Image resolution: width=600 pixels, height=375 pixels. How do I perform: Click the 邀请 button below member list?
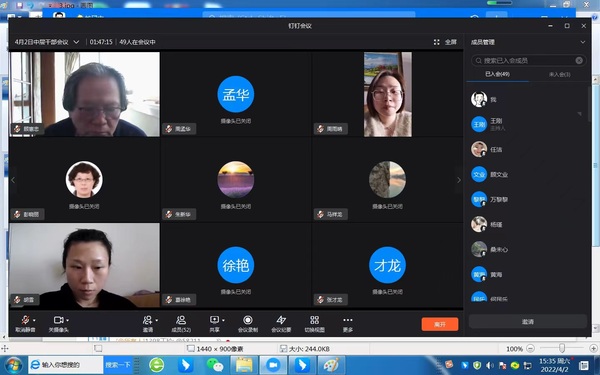[x=528, y=322]
